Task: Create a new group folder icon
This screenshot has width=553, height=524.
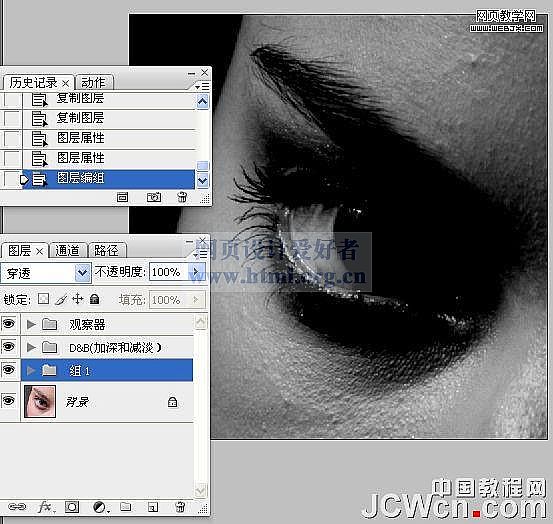Action: (x=126, y=507)
